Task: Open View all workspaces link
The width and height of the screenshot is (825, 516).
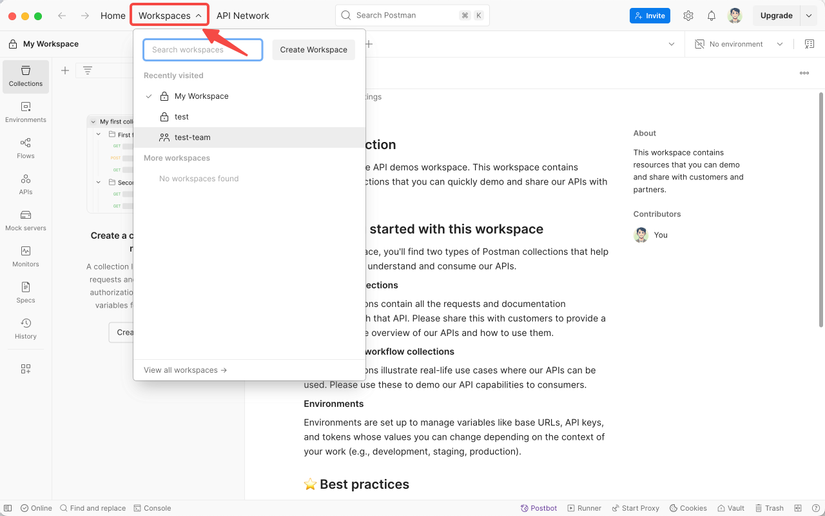Action: (x=185, y=370)
